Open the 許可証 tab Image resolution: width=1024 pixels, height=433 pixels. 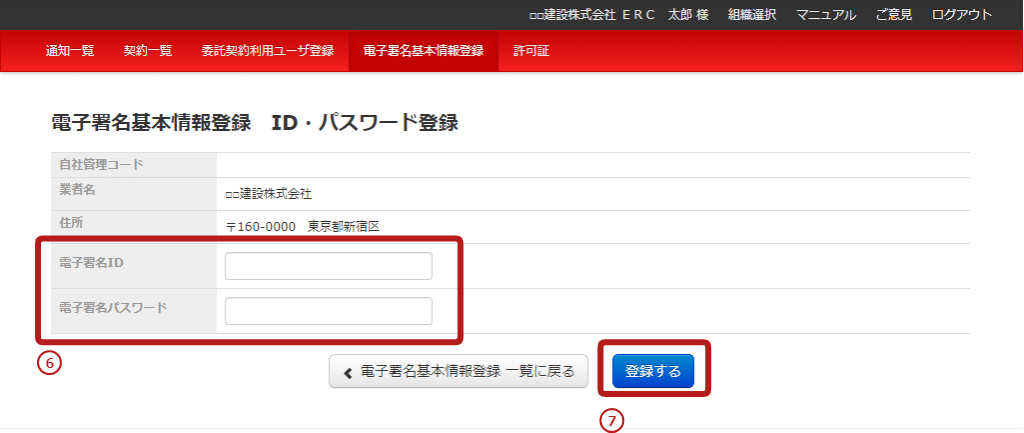coord(531,51)
